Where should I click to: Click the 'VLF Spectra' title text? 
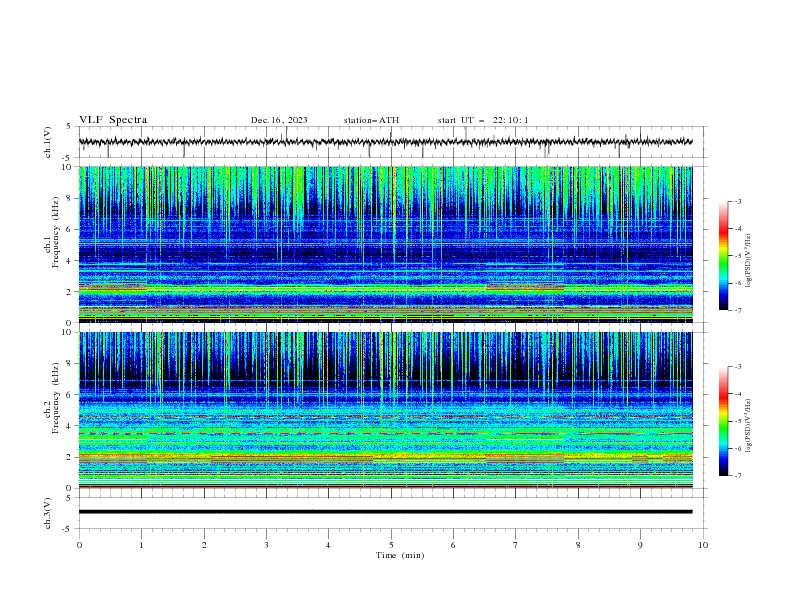point(113,120)
